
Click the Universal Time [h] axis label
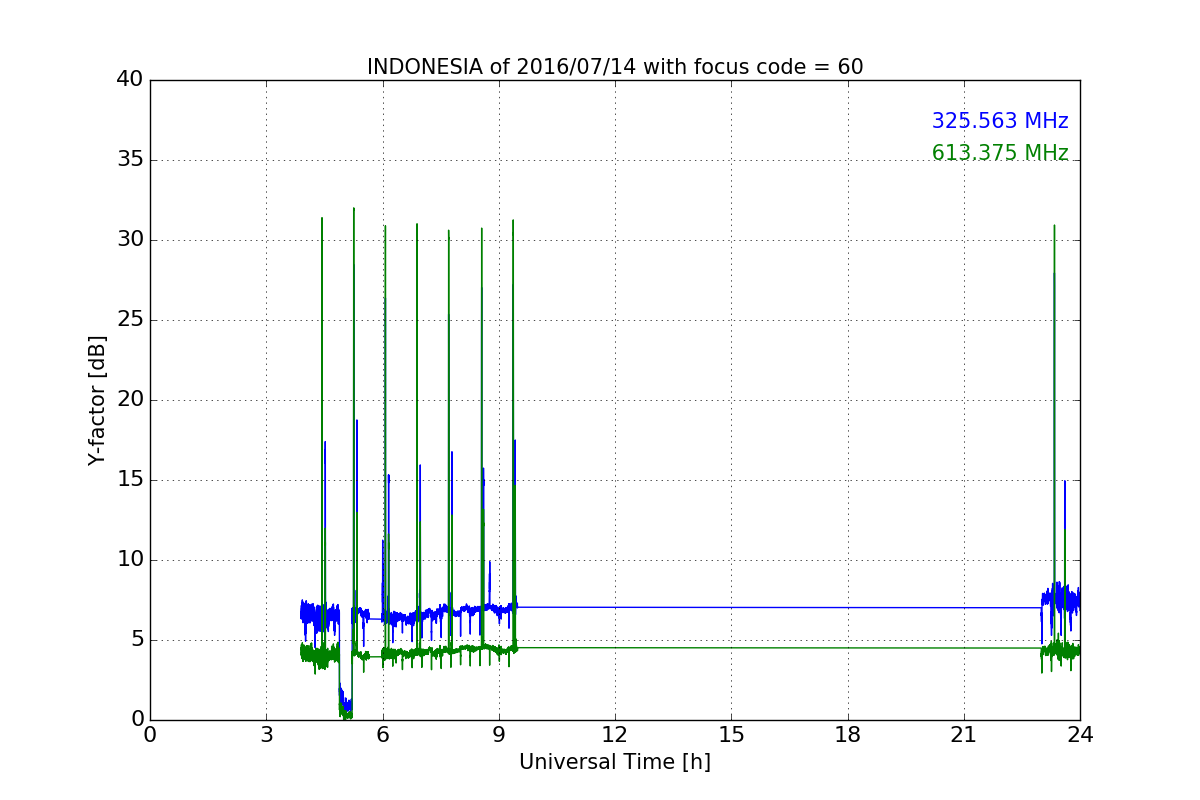(x=615, y=762)
